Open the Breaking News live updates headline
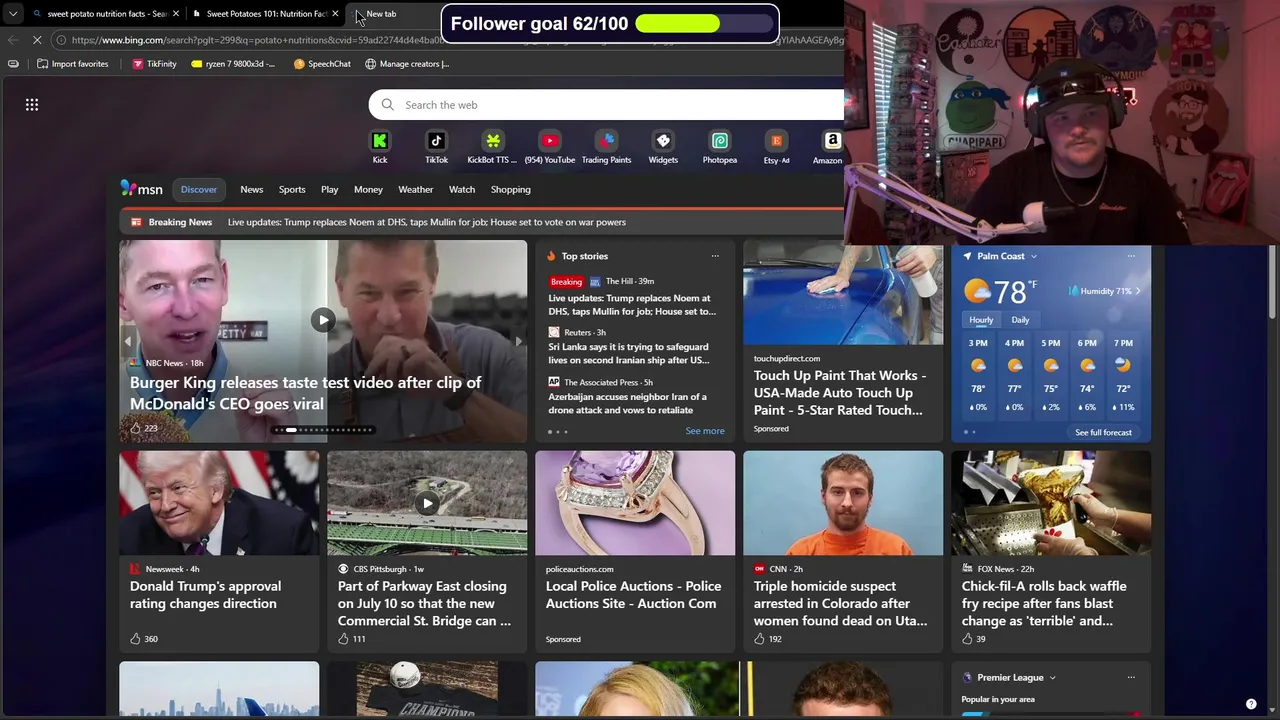The image size is (1280, 720). click(427, 222)
